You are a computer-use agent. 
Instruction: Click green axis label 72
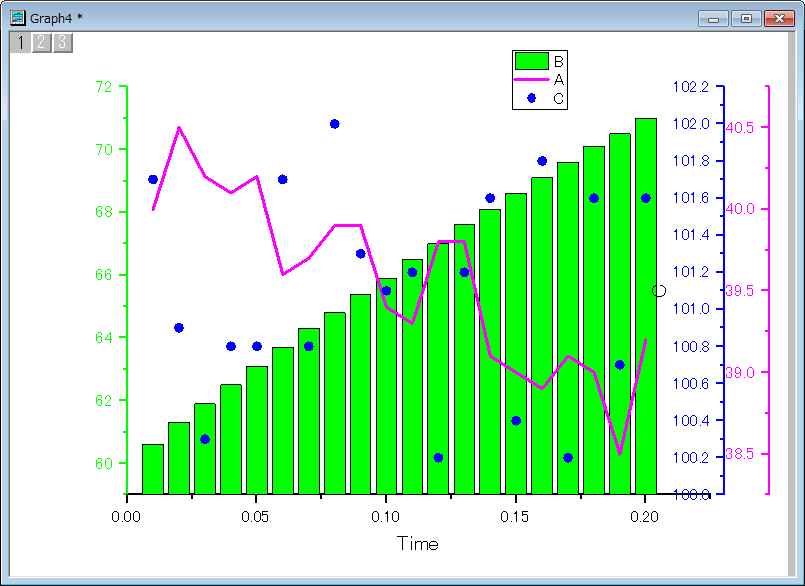pyautogui.click(x=104, y=86)
